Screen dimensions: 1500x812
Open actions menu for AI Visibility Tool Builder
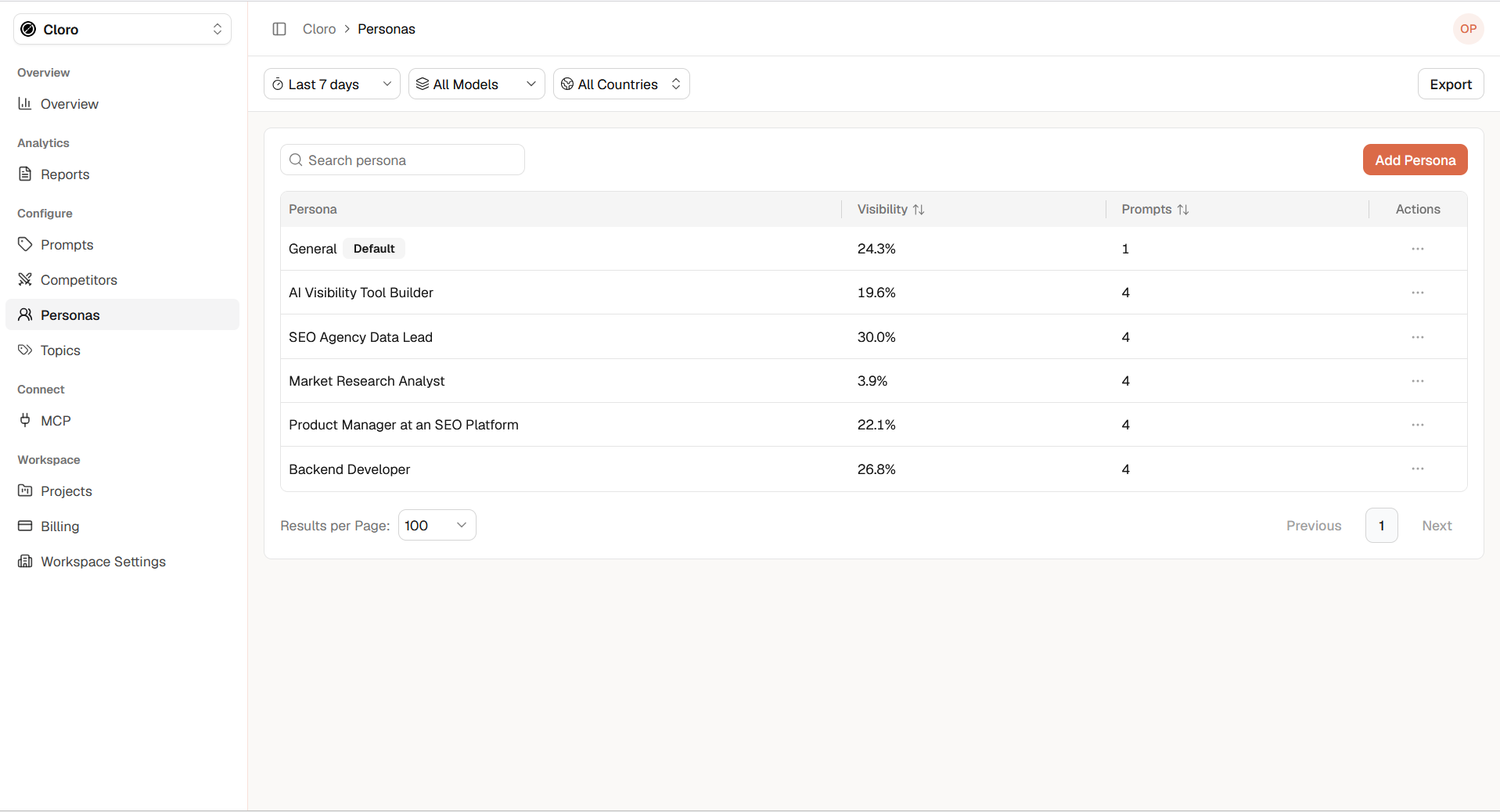click(x=1417, y=293)
